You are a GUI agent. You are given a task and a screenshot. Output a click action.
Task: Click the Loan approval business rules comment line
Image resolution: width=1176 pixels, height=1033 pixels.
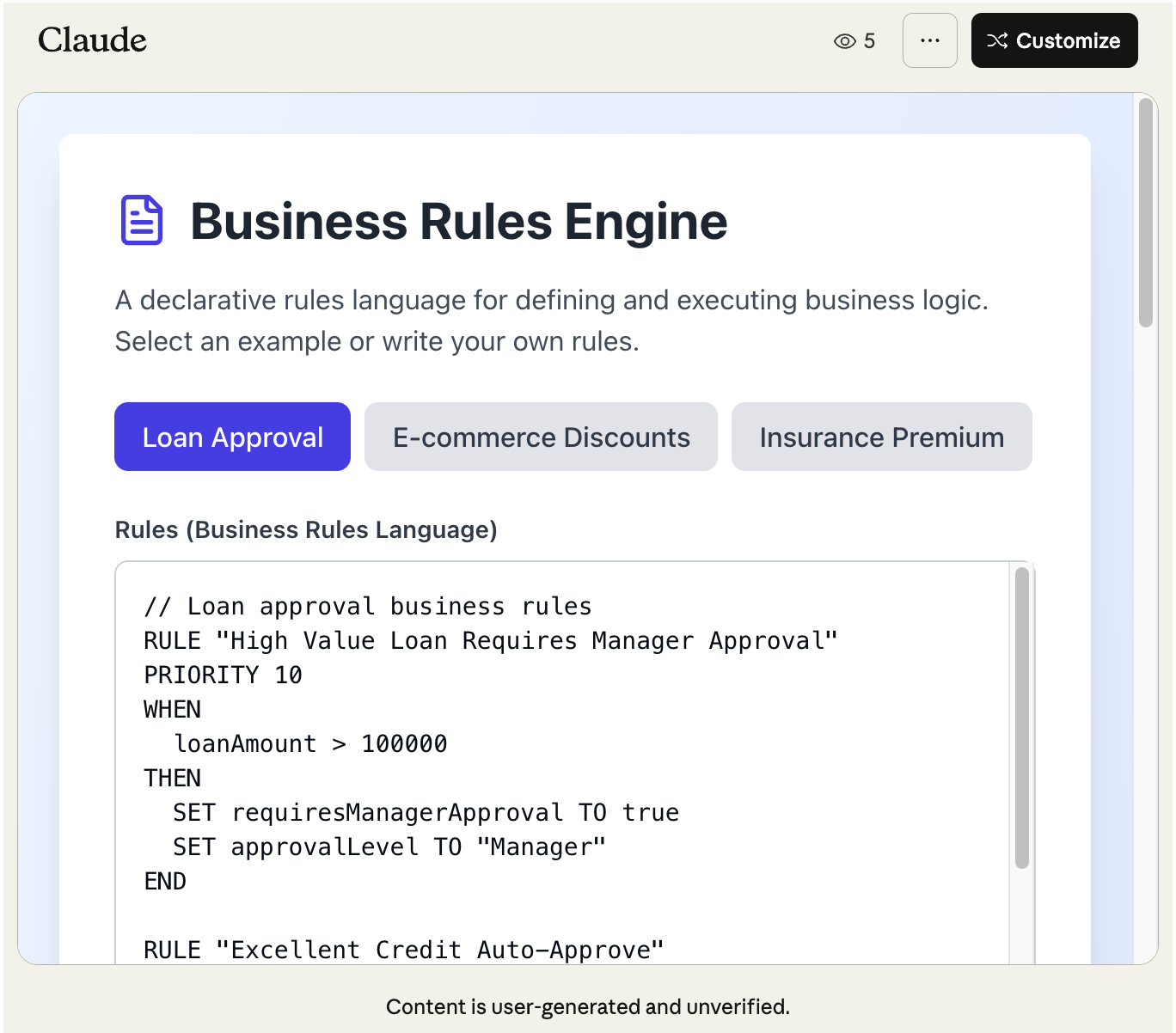pos(367,607)
